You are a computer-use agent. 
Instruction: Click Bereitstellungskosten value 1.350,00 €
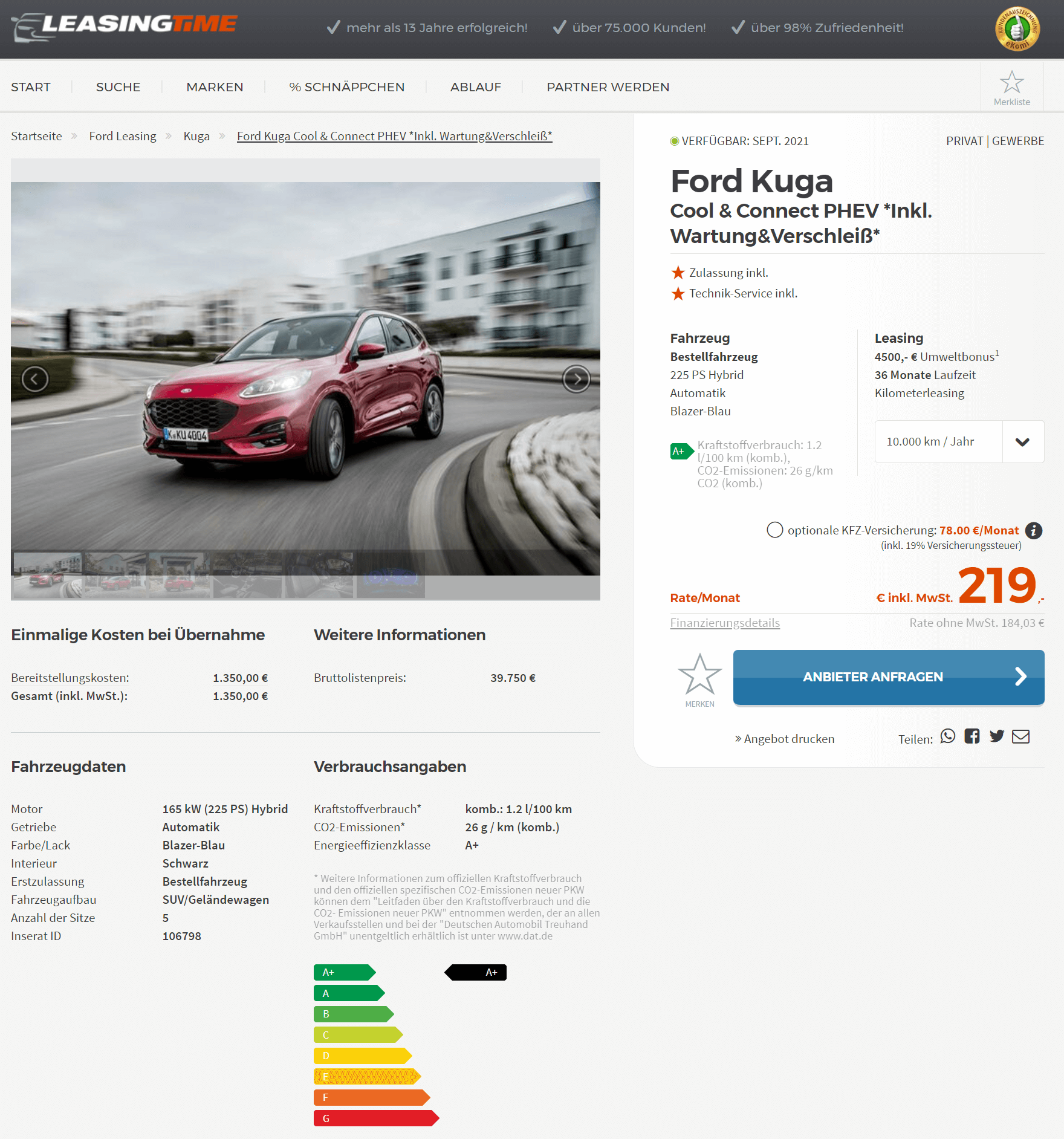tap(240, 678)
